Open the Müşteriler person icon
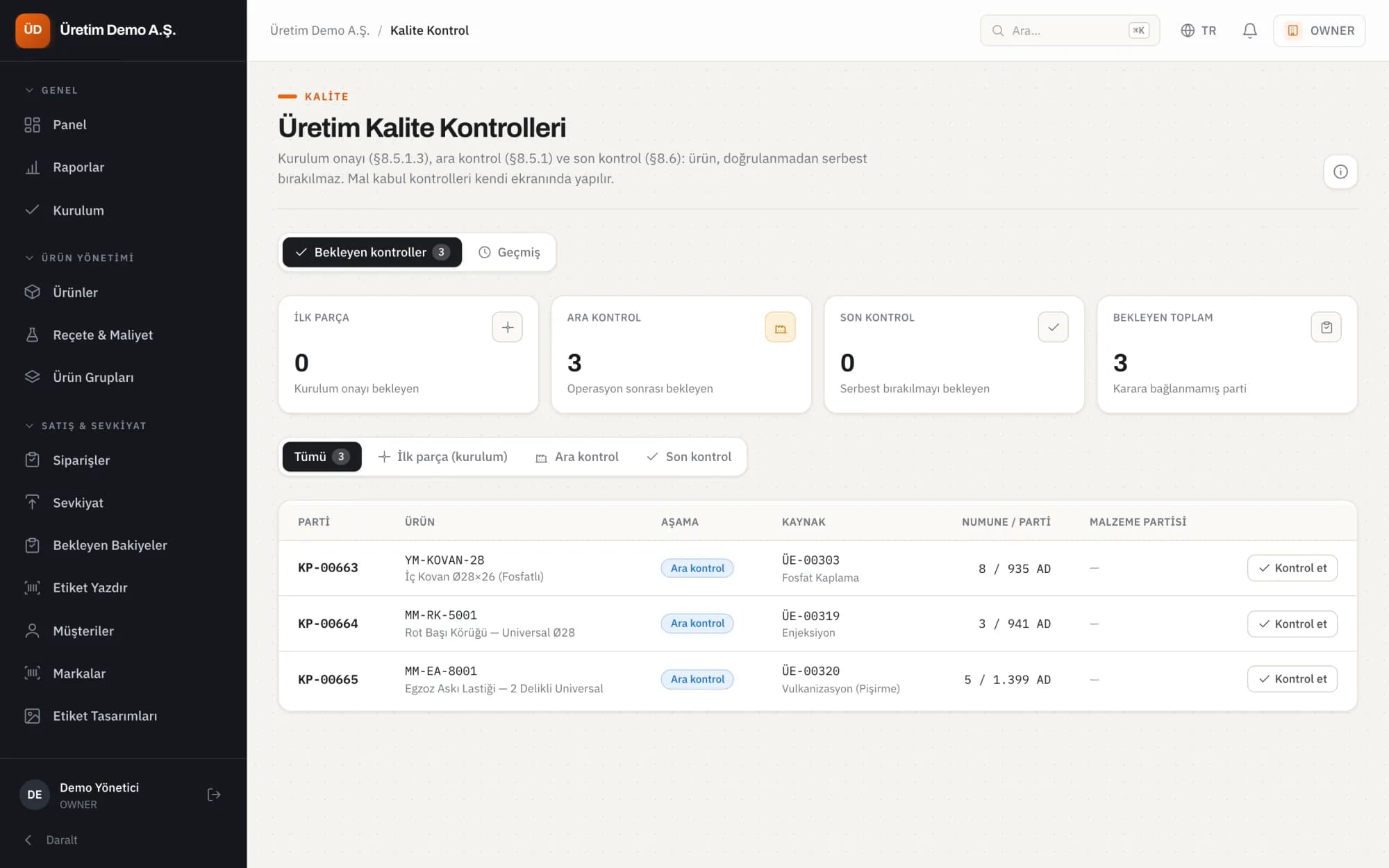 tap(32, 631)
